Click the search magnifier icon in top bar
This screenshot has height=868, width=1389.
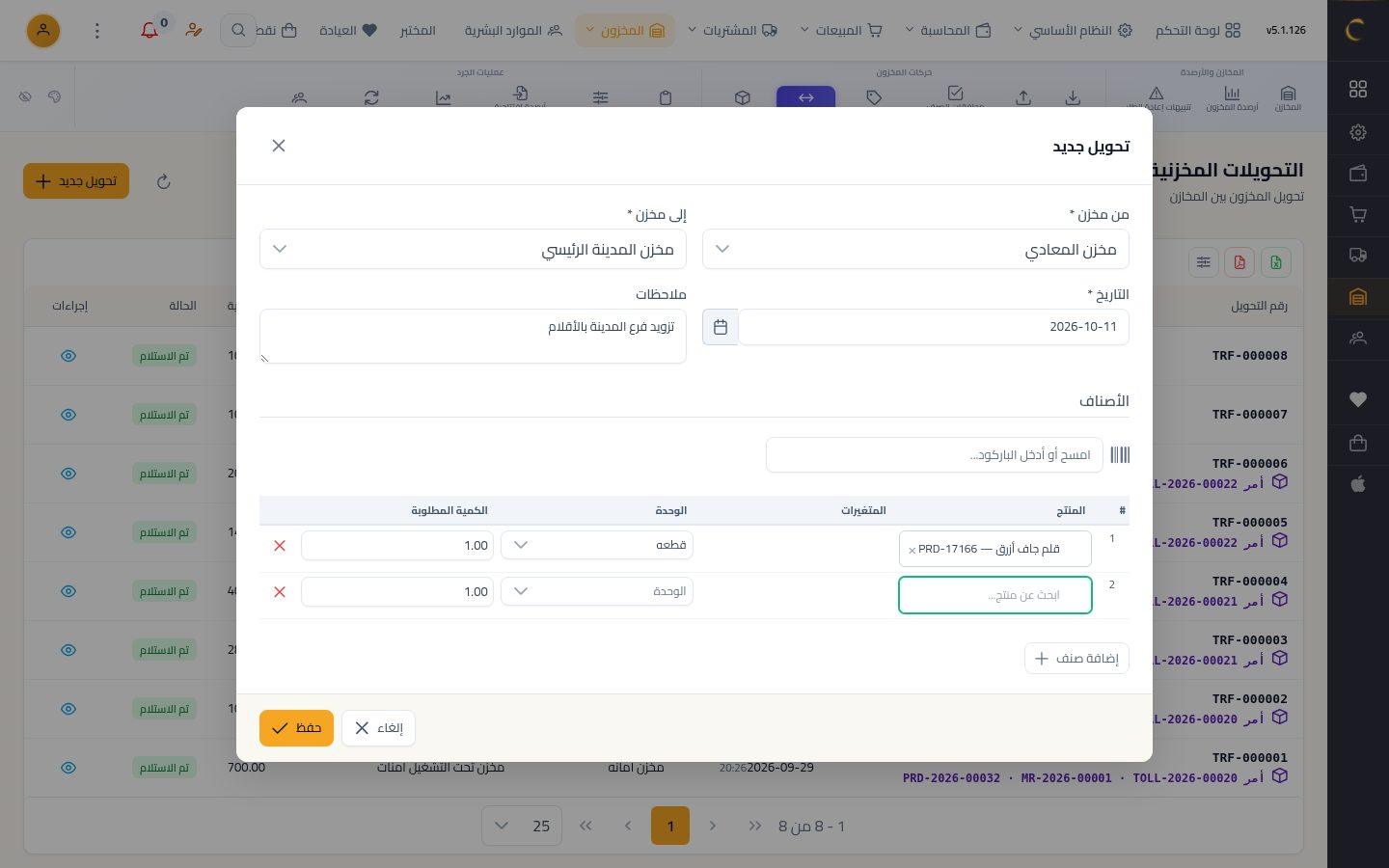point(238,31)
